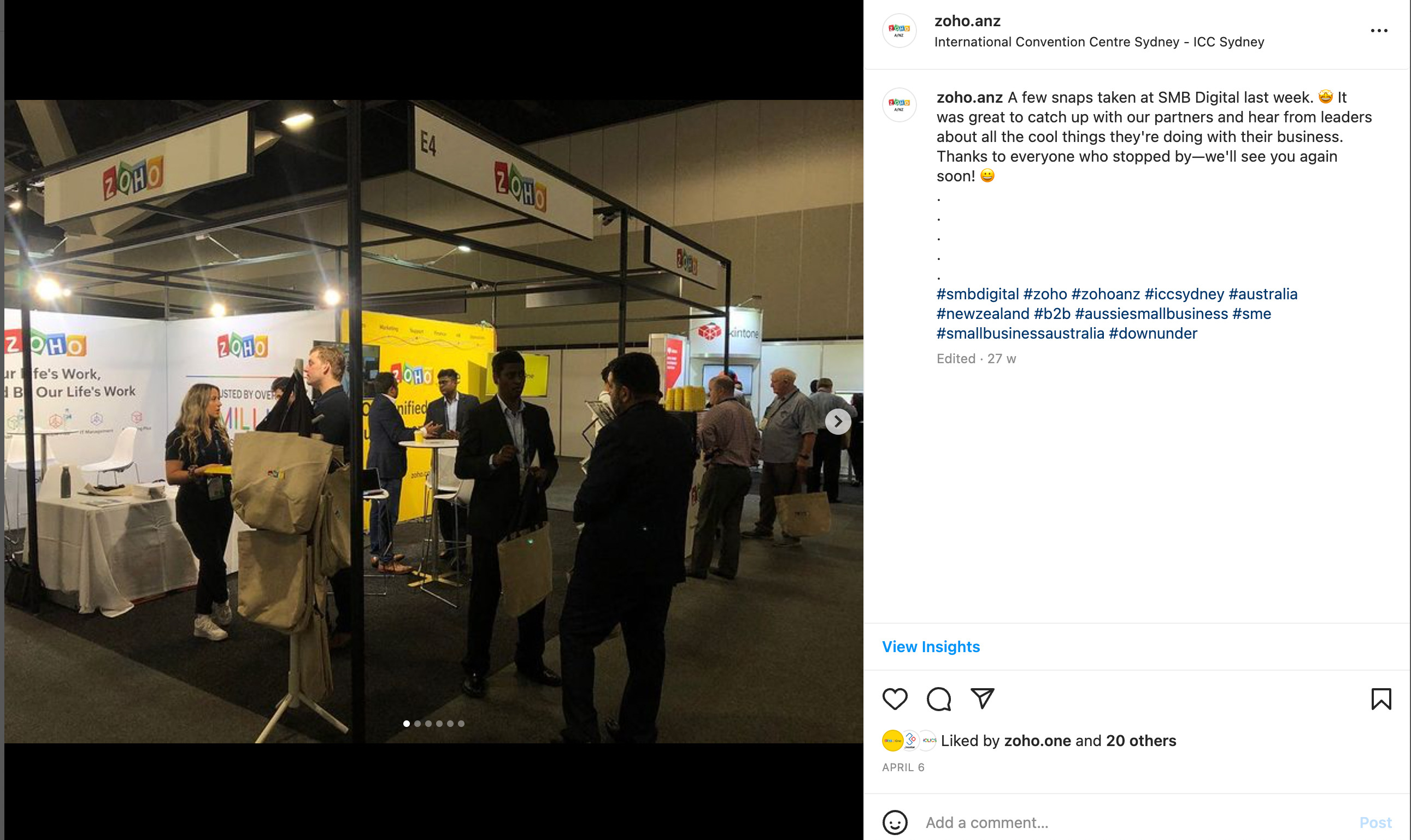Advance to the next carousel photo
The image size is (1411, 840).
pyautogui.click(x=838, y=421)
